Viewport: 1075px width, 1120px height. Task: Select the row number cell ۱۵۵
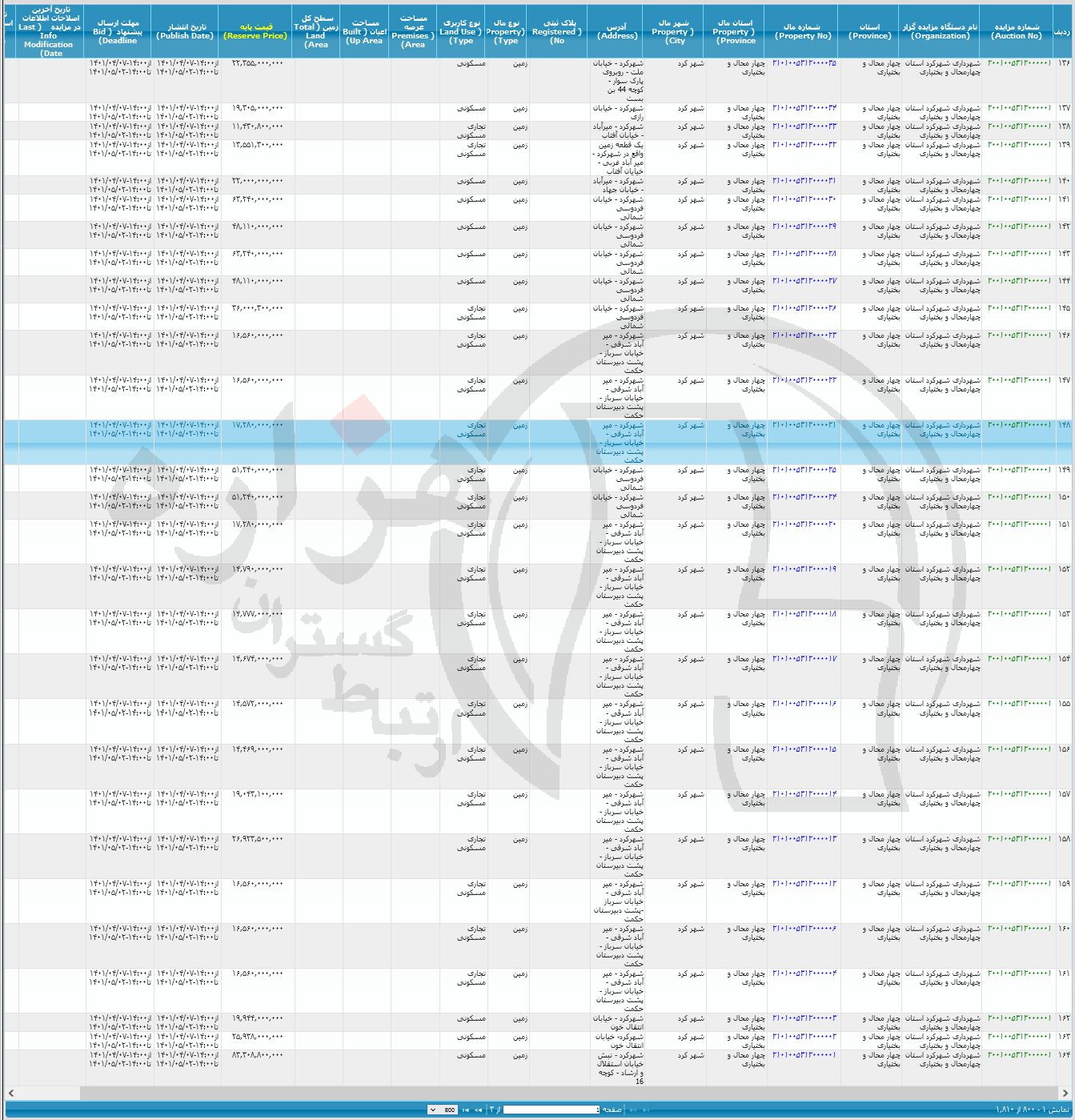(x=1064, y=721)
